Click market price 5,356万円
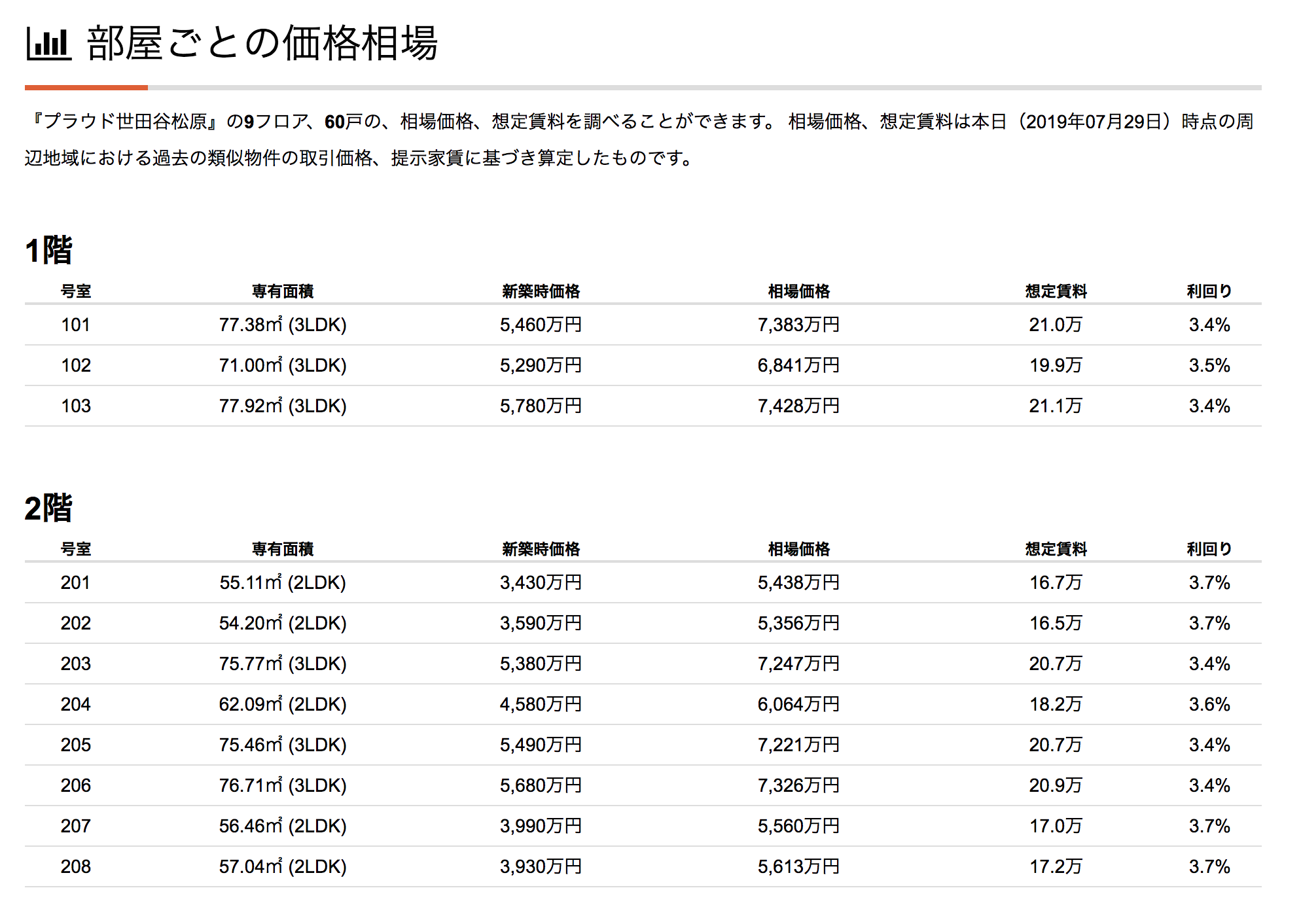1301x924 pixels. click(798, 623)
